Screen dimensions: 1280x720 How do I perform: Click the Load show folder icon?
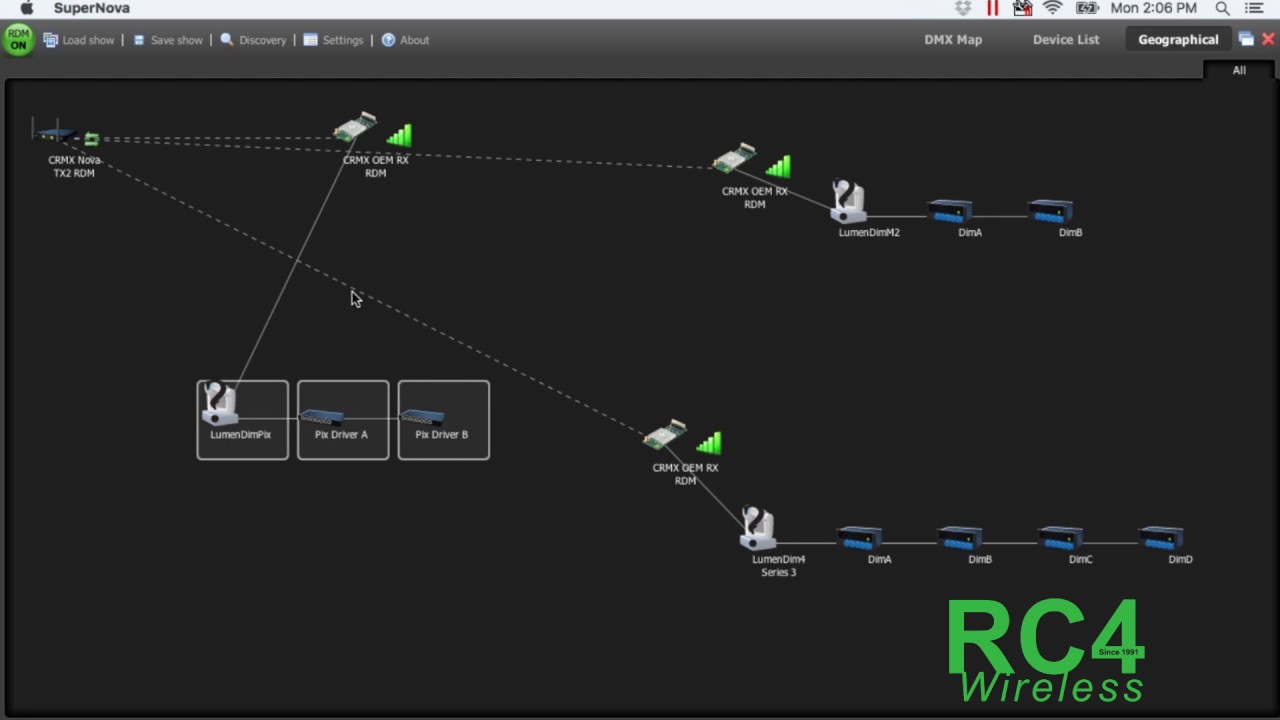51,40
